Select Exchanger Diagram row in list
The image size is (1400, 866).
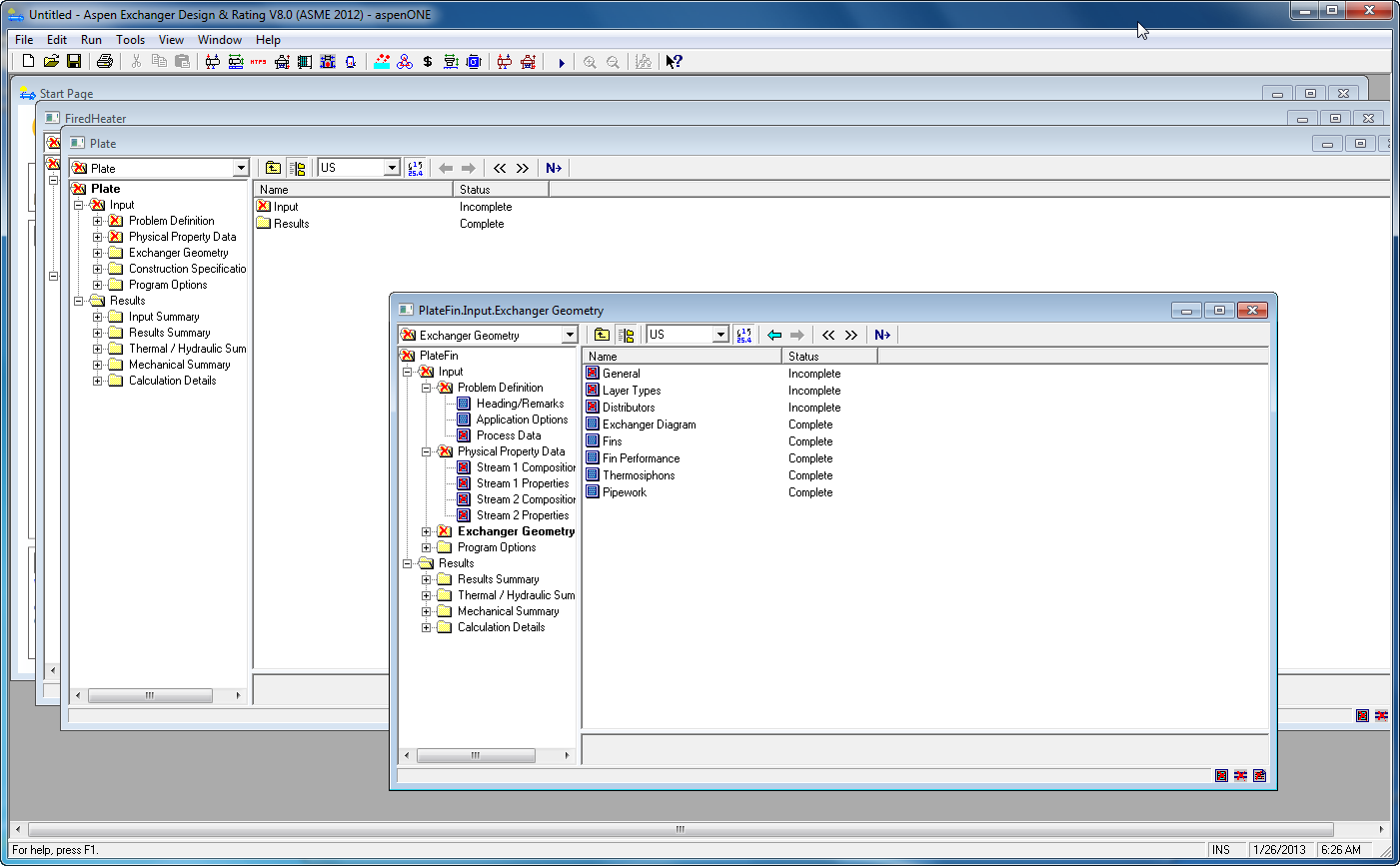tap(649, 425)
